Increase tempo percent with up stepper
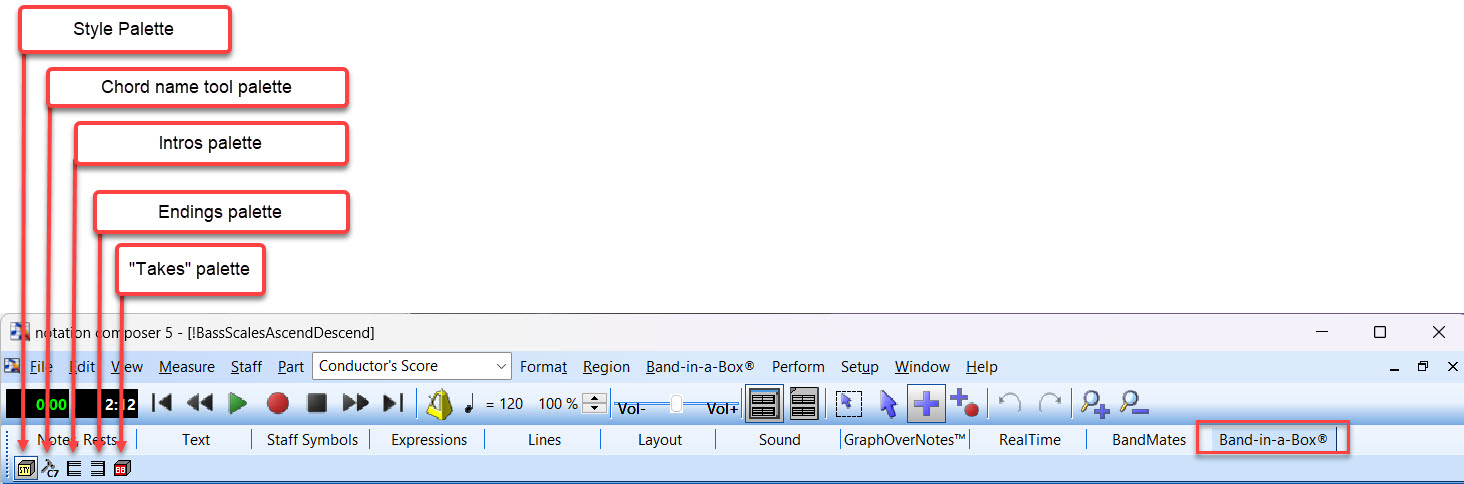1464x484 pixels. [x=594, y=398]
